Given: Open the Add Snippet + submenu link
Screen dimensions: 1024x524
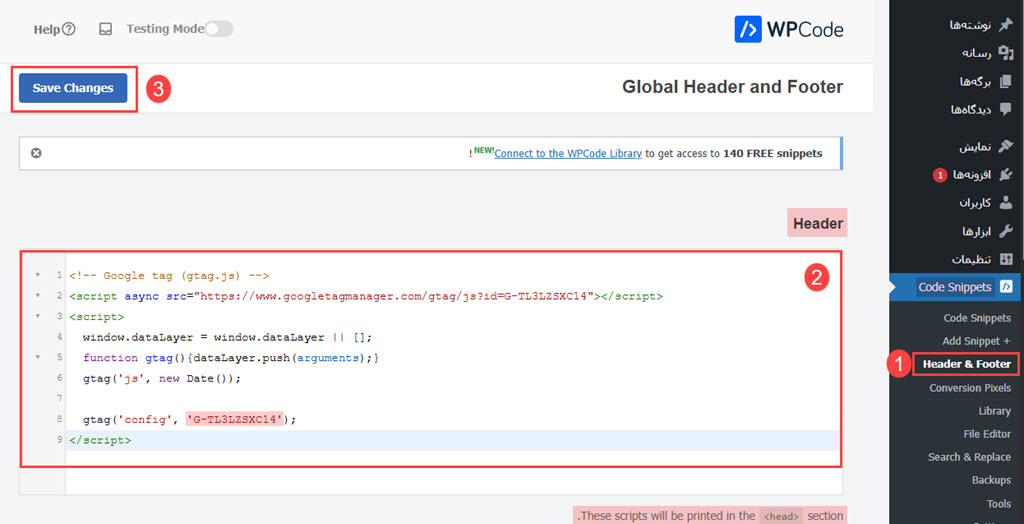Looking at the screenshot, I should point(976,341).
